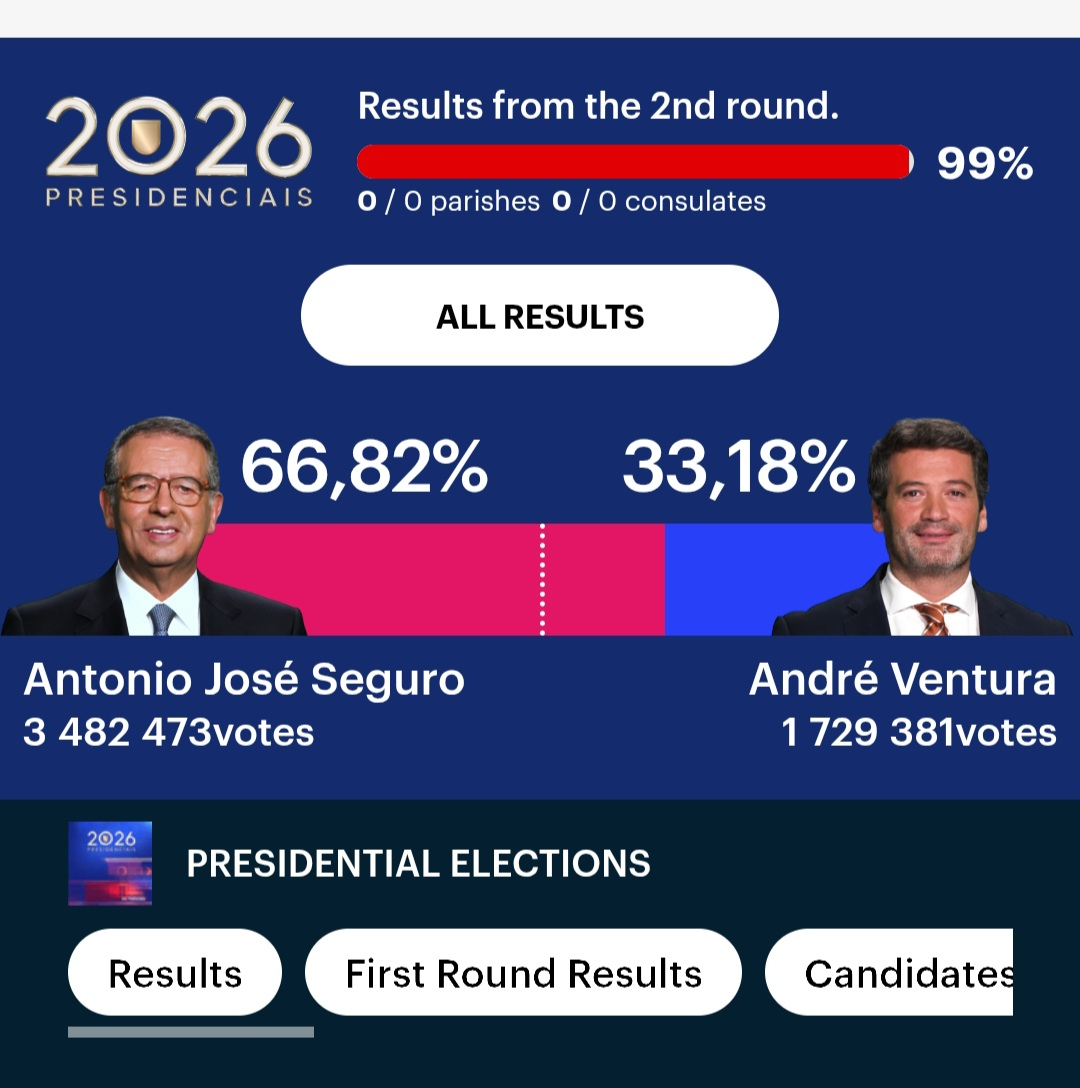Image resolution: width=1080 pixels, height=1088 pixels.
Task: Switch to the First Round Results tab
Action: (x=523, y=973)
